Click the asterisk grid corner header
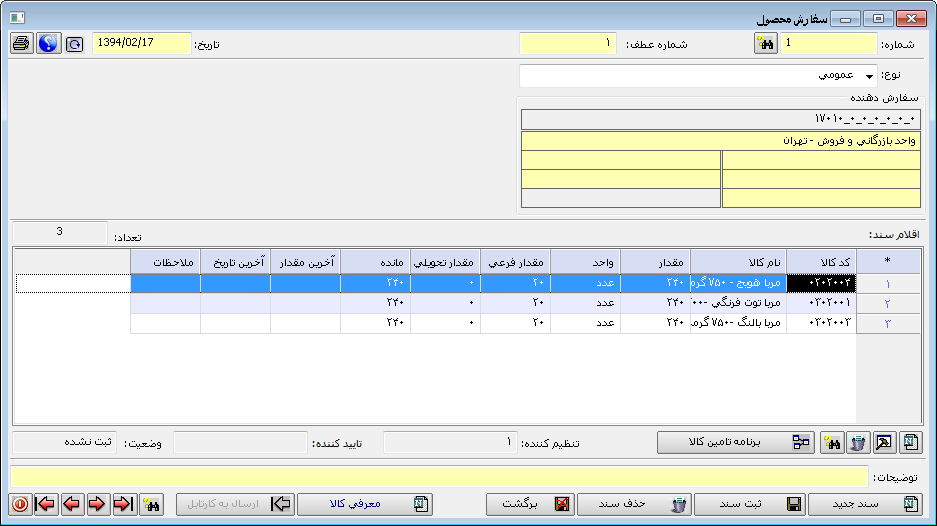The height and width of the screenshot is (526, 937). click(888, 262)
